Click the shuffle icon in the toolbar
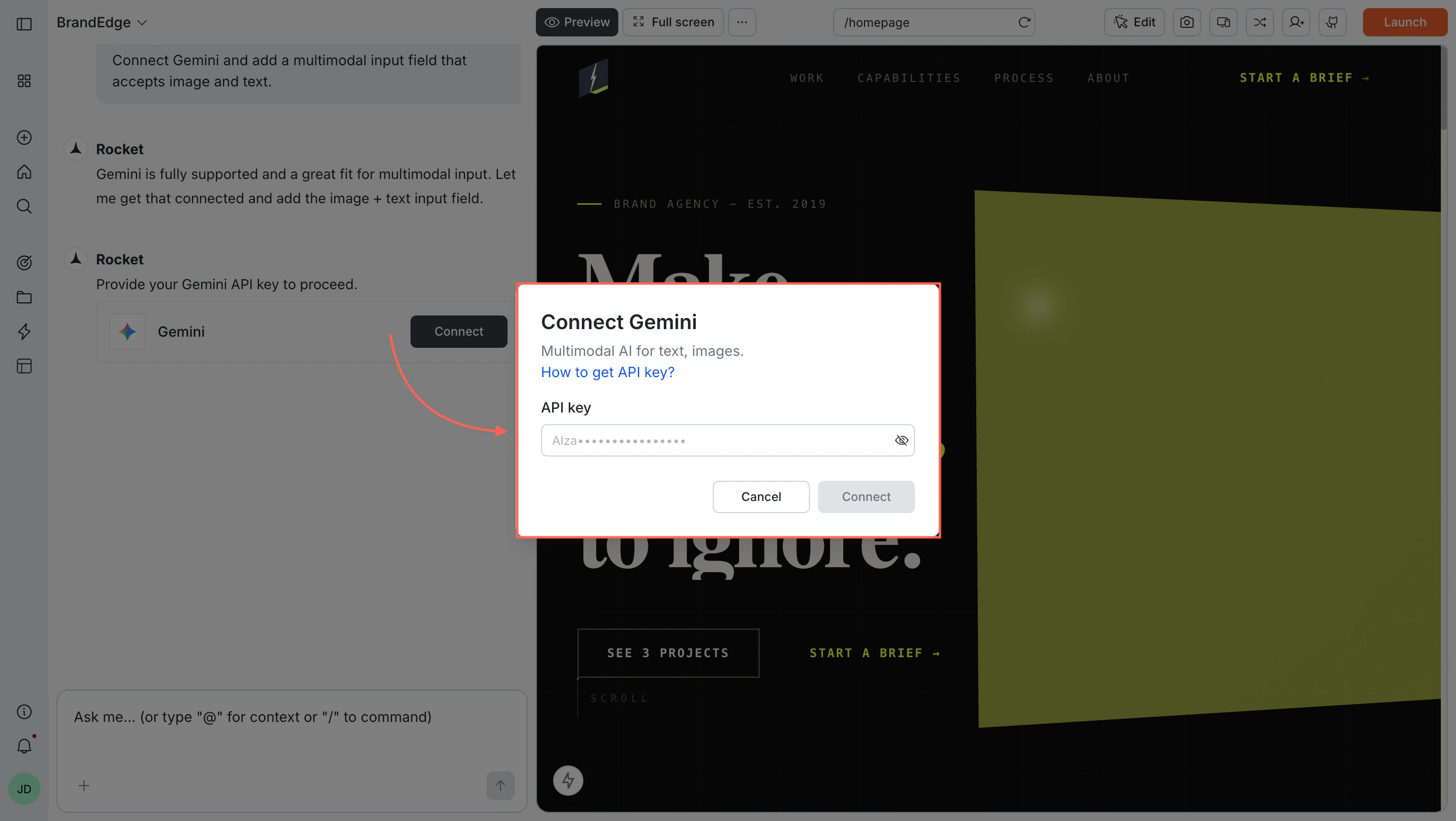The image size is (1456, 821). tap(1259, 22)
